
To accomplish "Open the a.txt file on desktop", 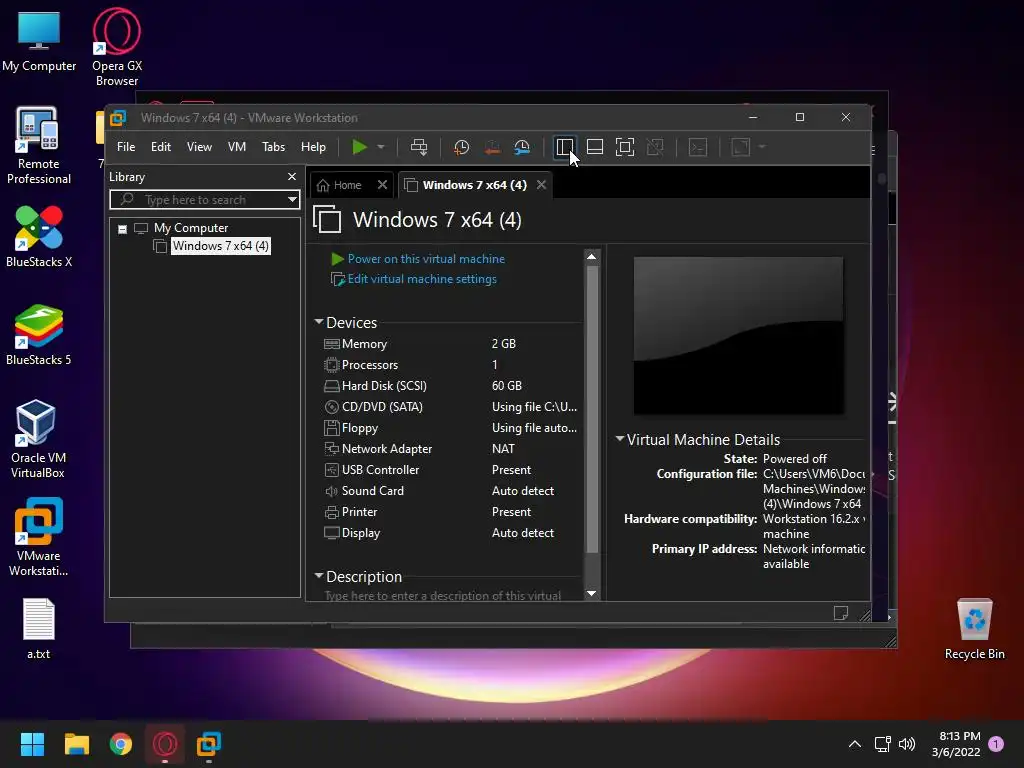I will click(39, 629).
